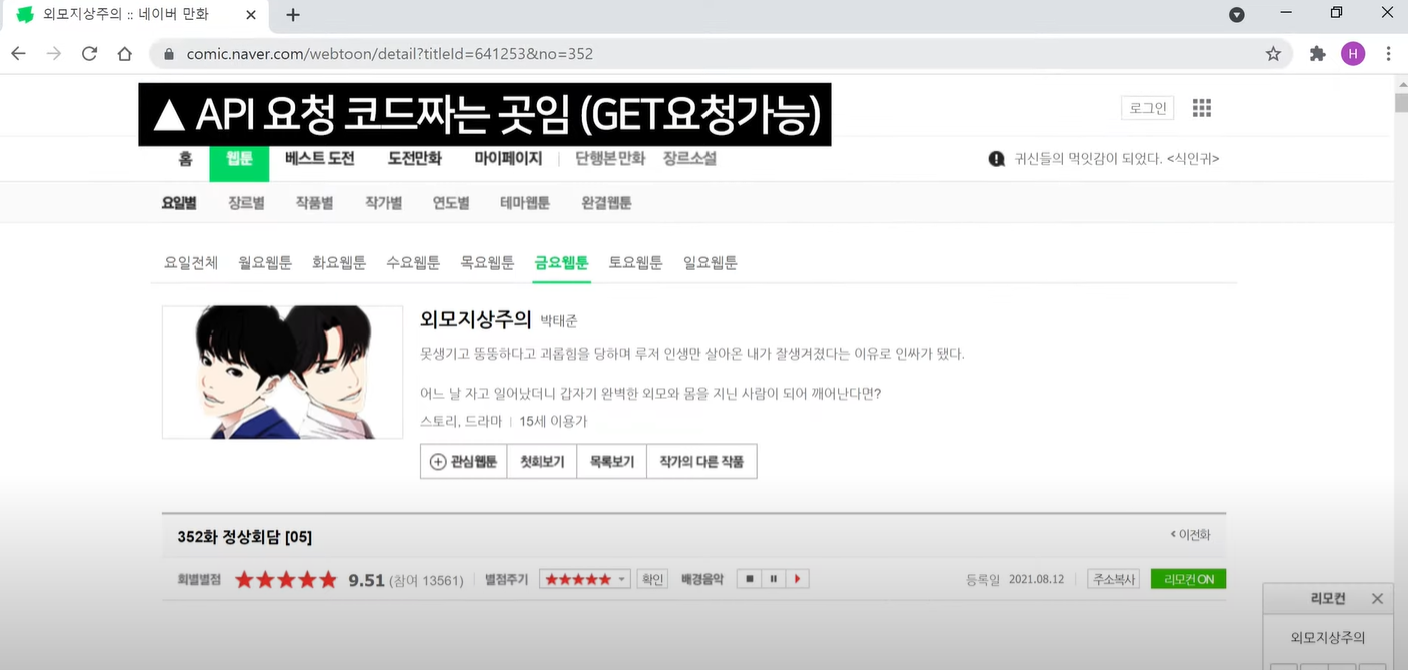This screenshot has width=1408, height=670.
Task: Open the purple H profile avatar
Action: click(x=1353, y=54)
